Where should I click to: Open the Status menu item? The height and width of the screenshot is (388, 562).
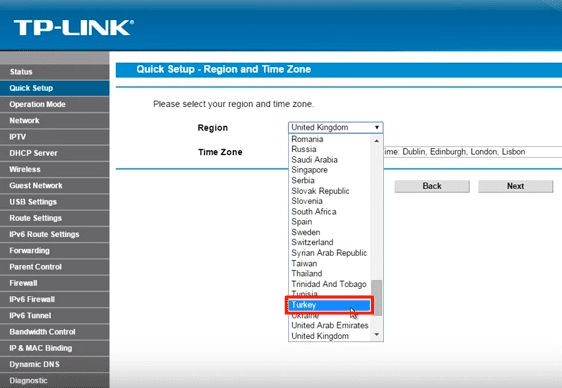tap(54, 72)
